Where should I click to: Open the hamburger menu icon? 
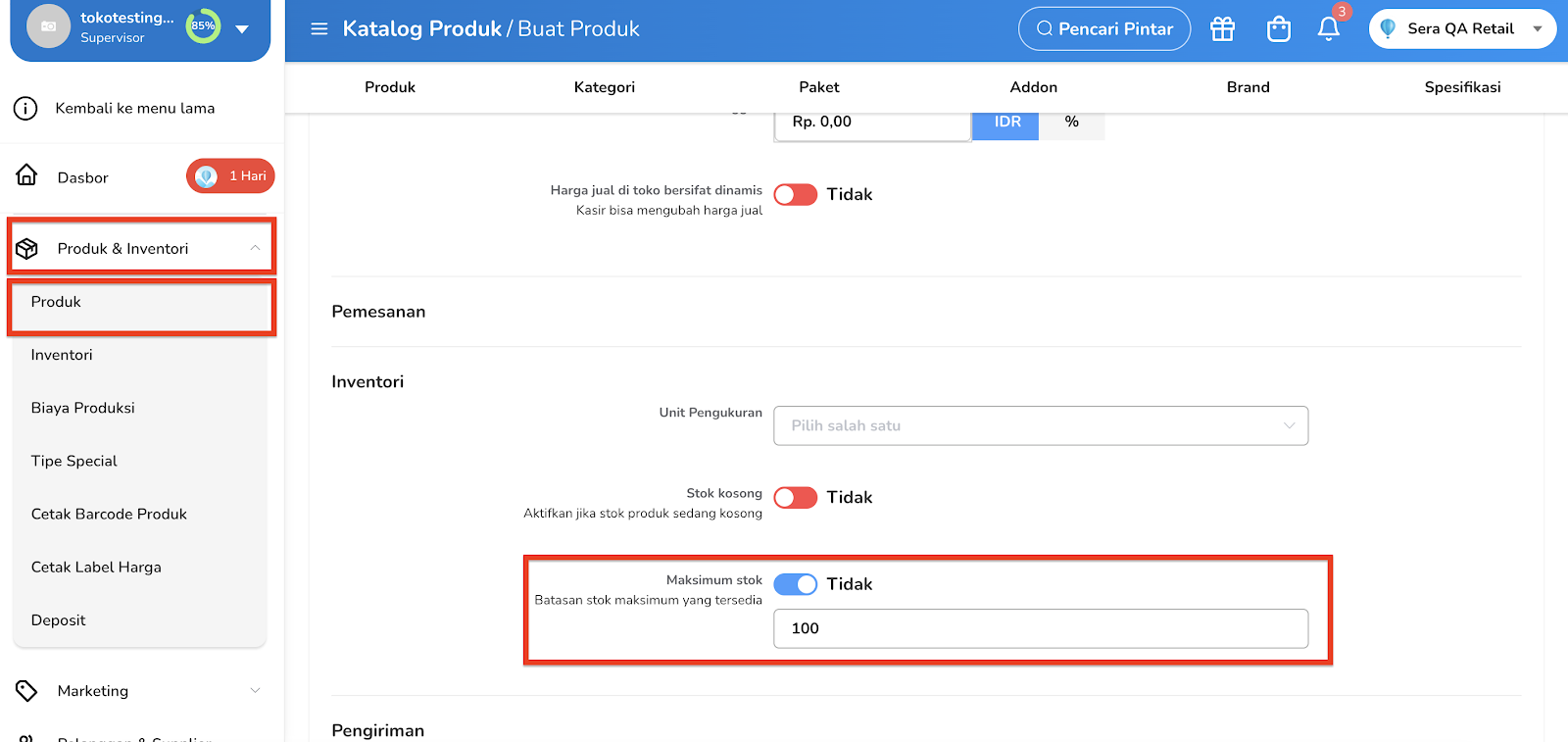(x=319, y=28)
